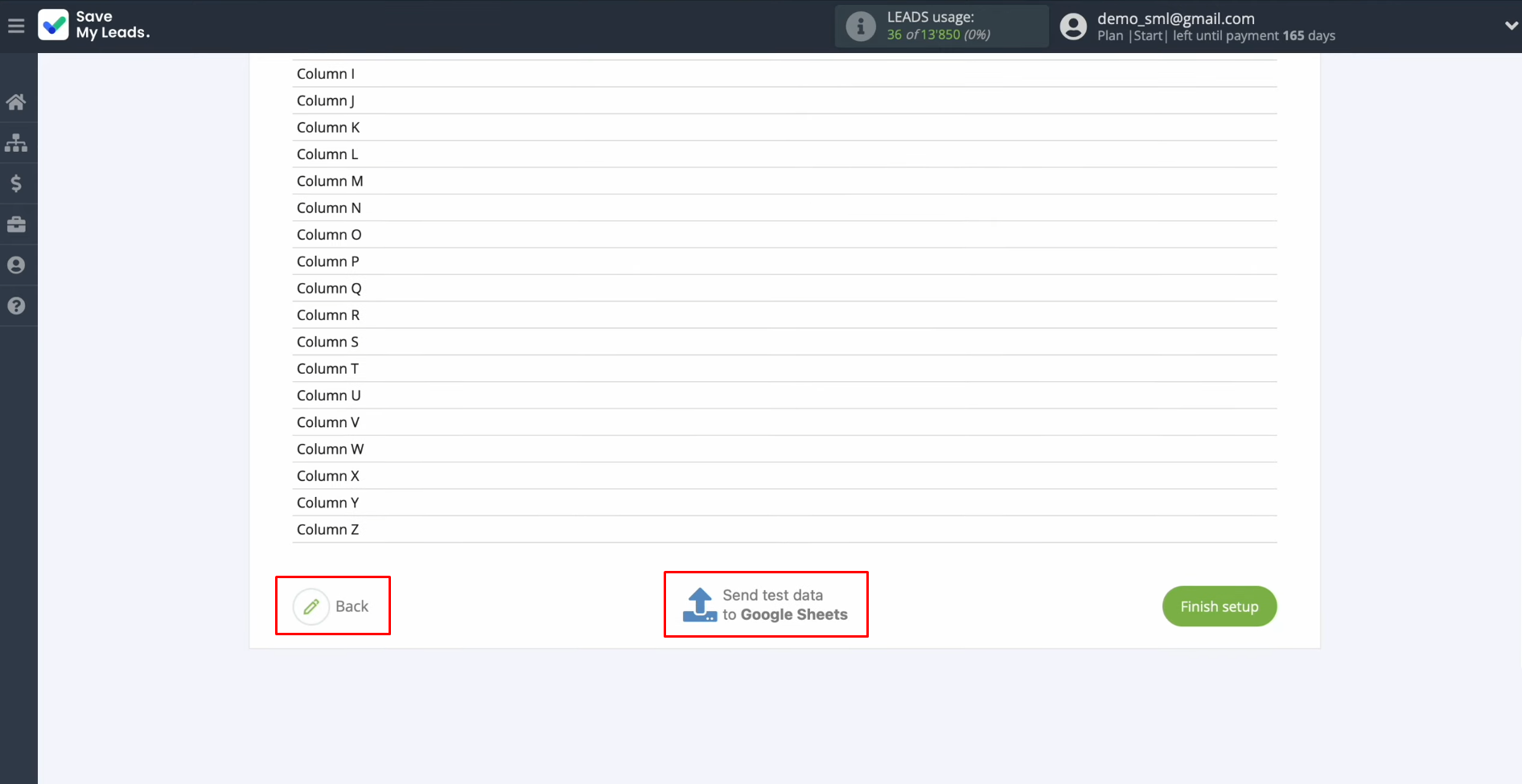Select the Column Z row

[x=785, y=529]
